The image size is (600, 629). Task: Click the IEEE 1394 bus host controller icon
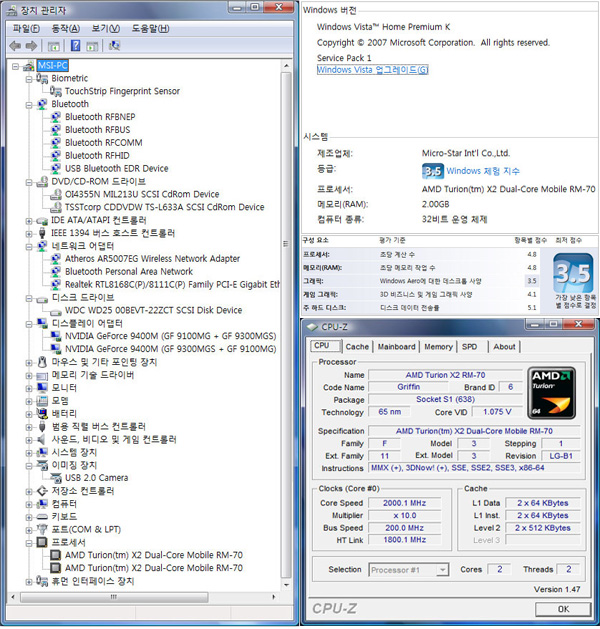(42, 233)
